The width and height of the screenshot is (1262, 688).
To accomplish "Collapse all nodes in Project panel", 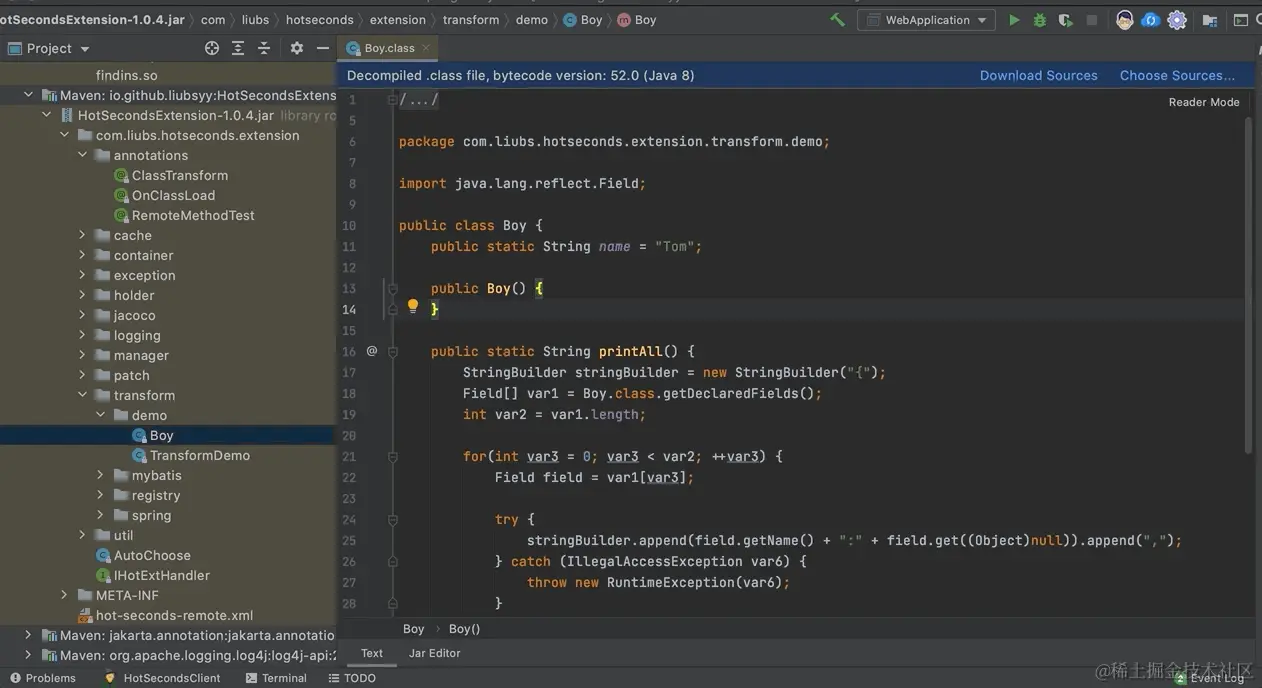I will coord(263,47).
